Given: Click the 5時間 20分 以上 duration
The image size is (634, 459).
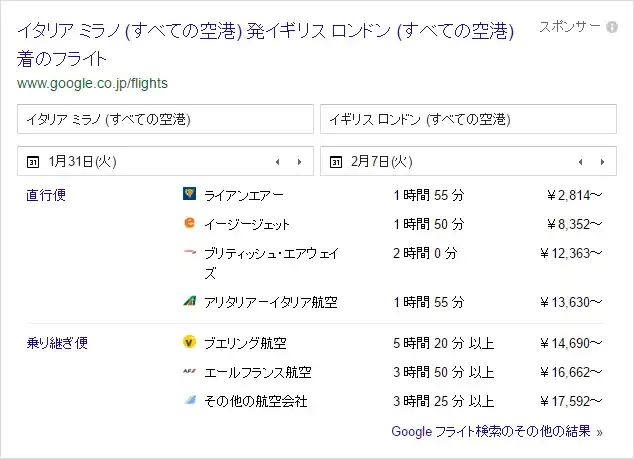Looking at the screenshot, I should [444, 343].
